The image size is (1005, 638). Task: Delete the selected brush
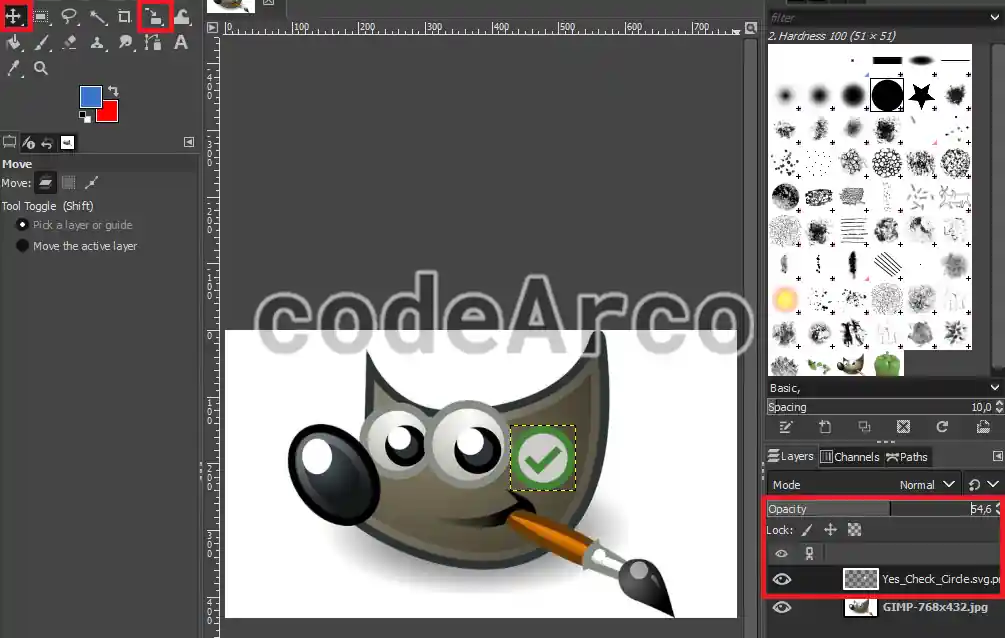click(903, 427)
